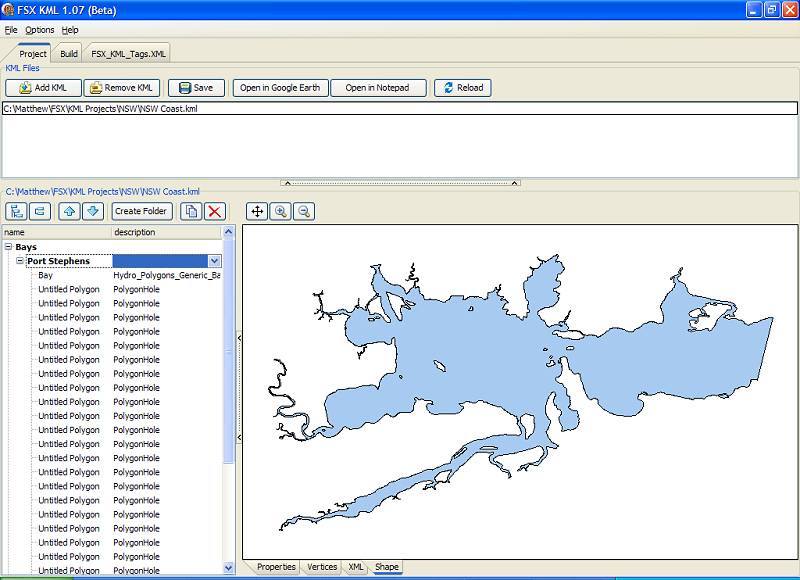Image resolution: width=800 pixels, height=580 pixels.
Task: Select the Bay item in tree
Action: pyautogui.click(x=46, y=275)
